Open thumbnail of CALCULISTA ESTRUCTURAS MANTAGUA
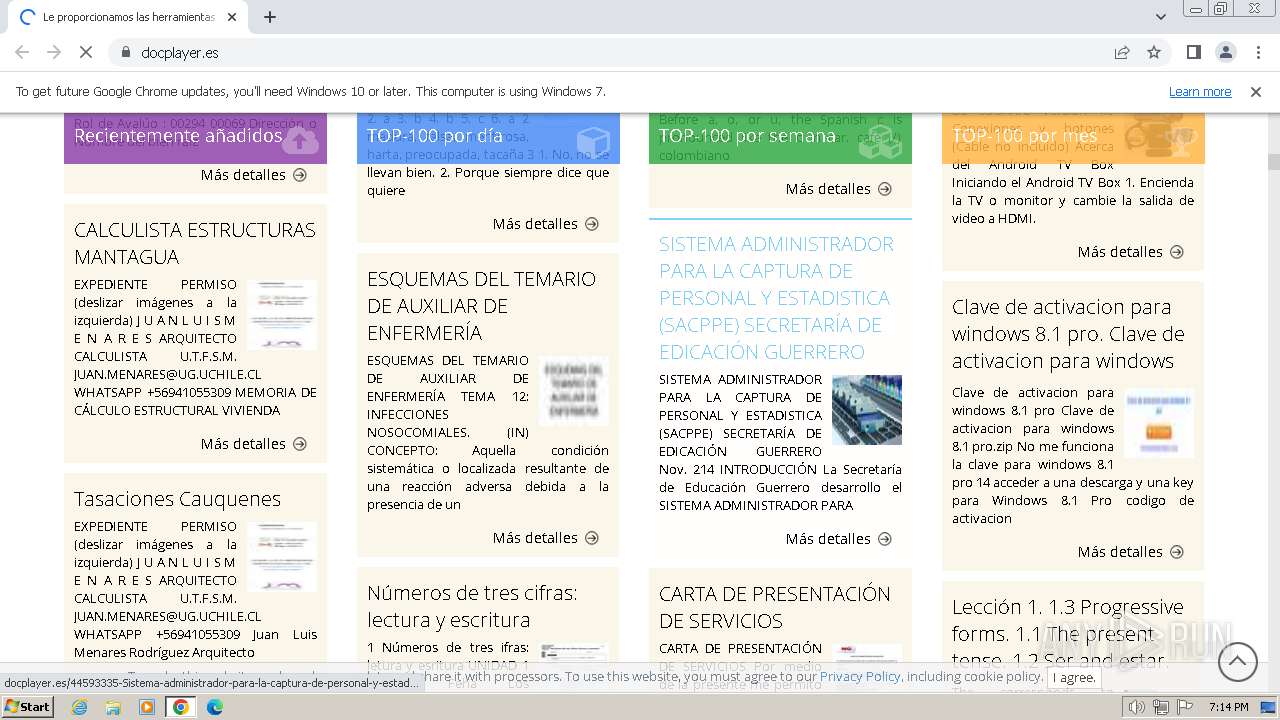Image resolution: width=1280 pixels, height=720 pixels. (282, 314)
